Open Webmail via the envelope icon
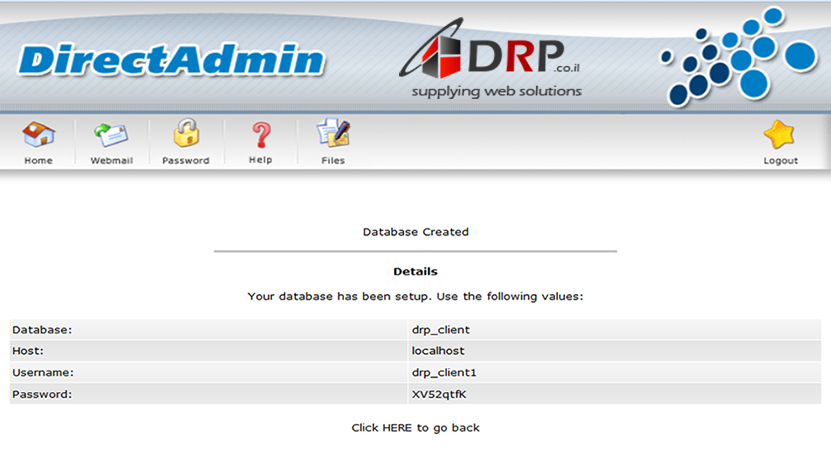This screenshot has height=453, width=831. (x=111, y=135)
